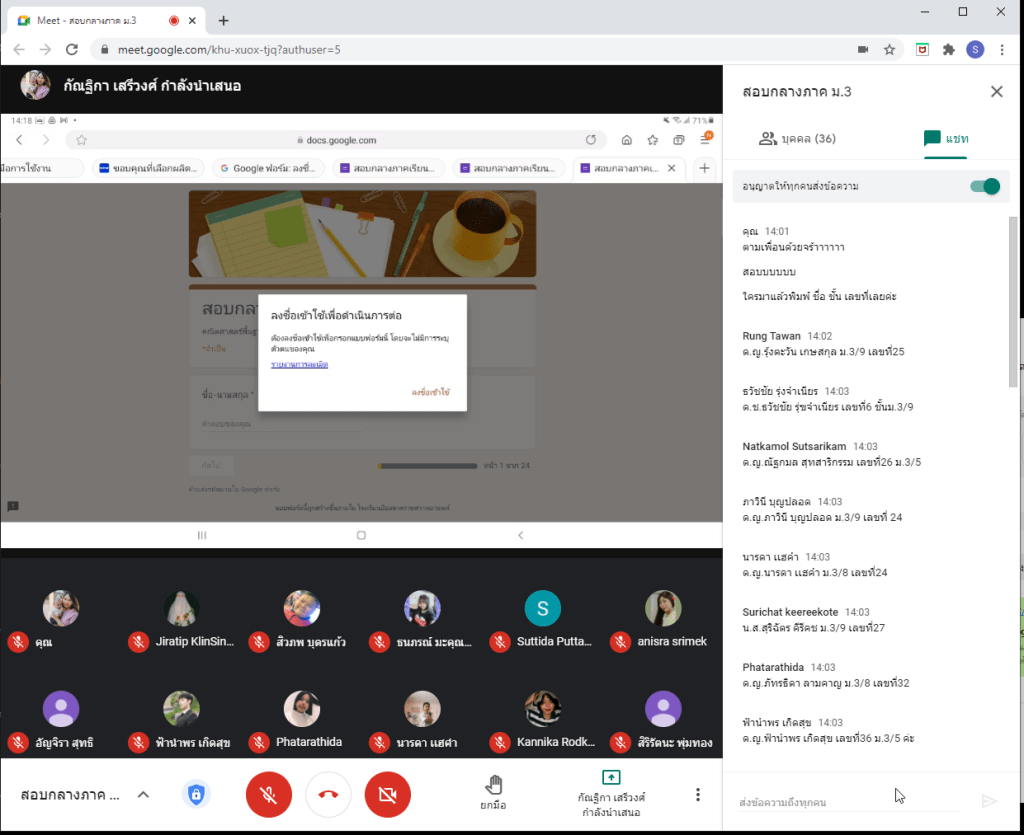
Task: Click the presenting now button
Action: click(611, 794)
